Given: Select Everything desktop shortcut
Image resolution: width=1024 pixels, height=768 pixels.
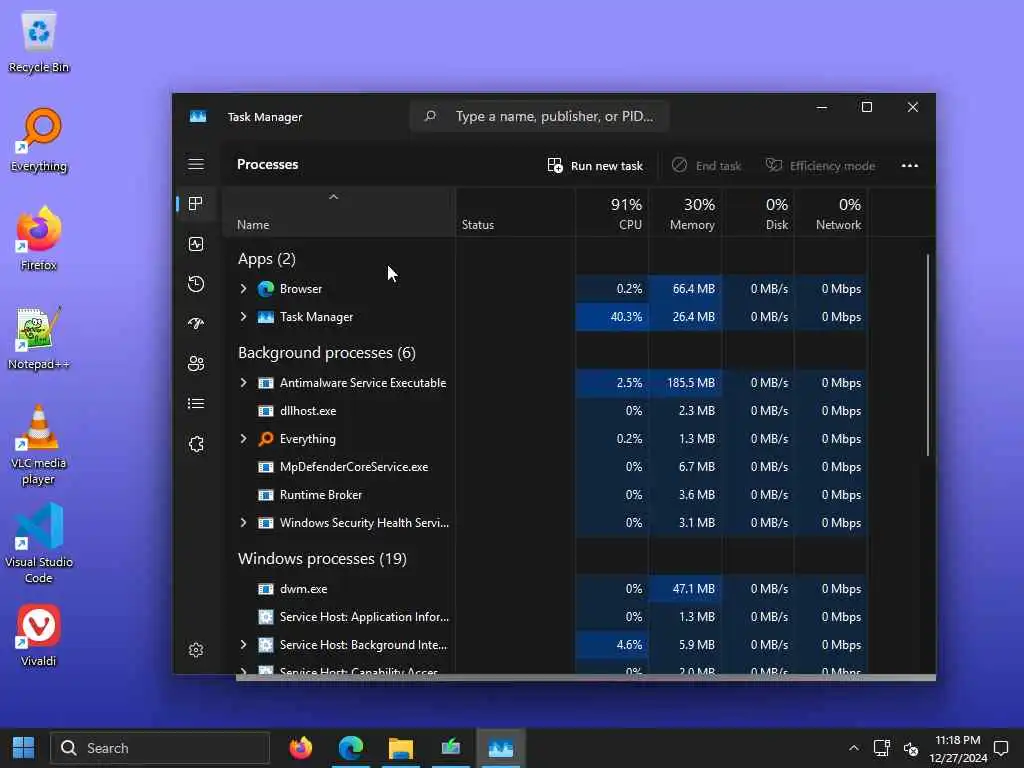Looking at the screenshot, I should (39, 140).
